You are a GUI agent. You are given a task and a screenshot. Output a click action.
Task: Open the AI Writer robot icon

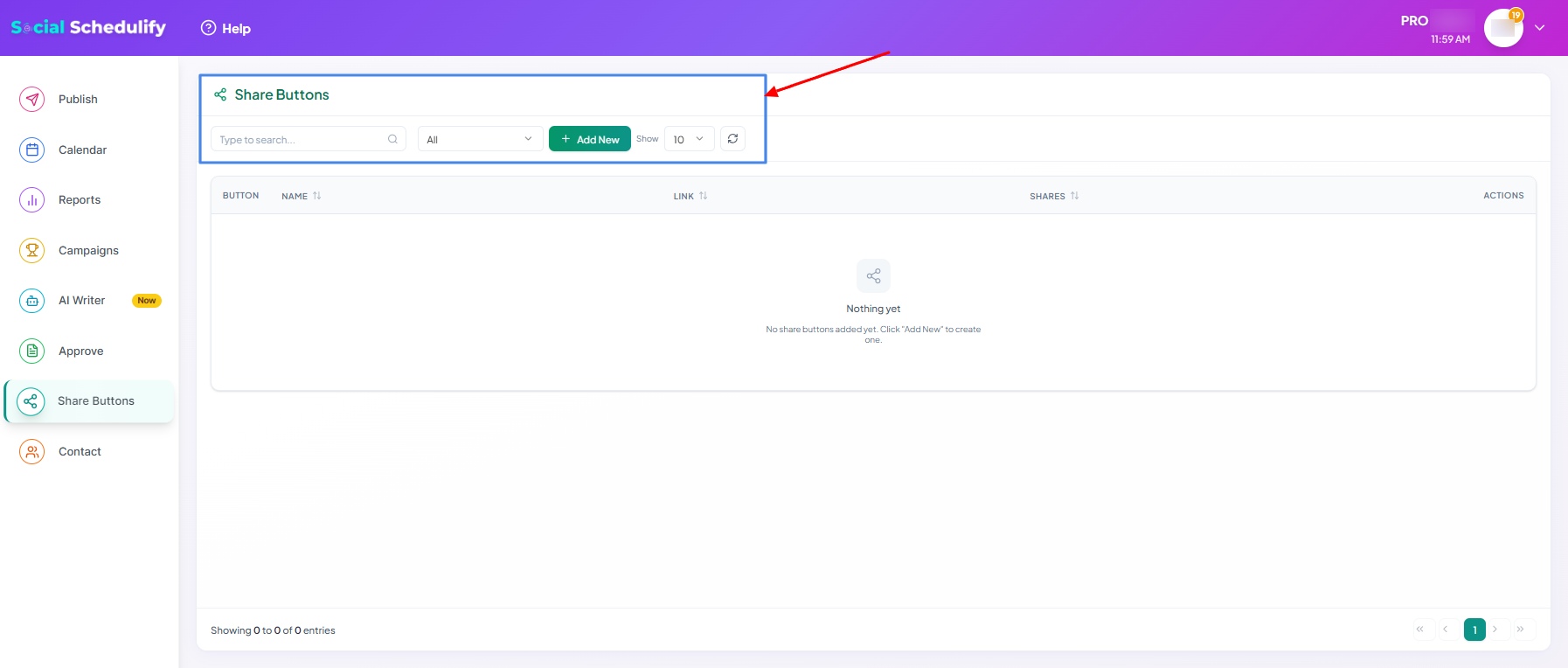32,301
